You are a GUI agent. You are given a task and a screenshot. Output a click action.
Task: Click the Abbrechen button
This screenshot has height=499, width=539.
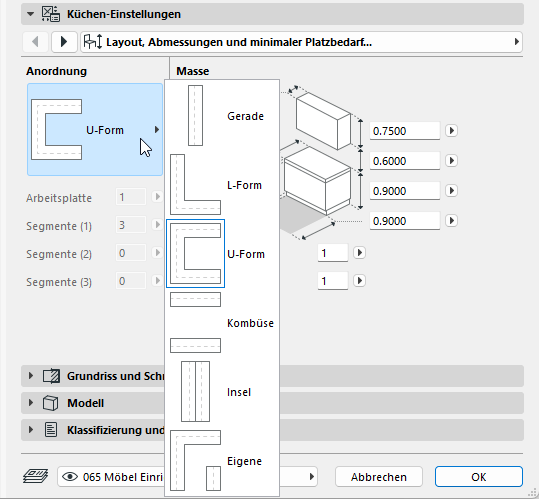click(x=378, y=477)
